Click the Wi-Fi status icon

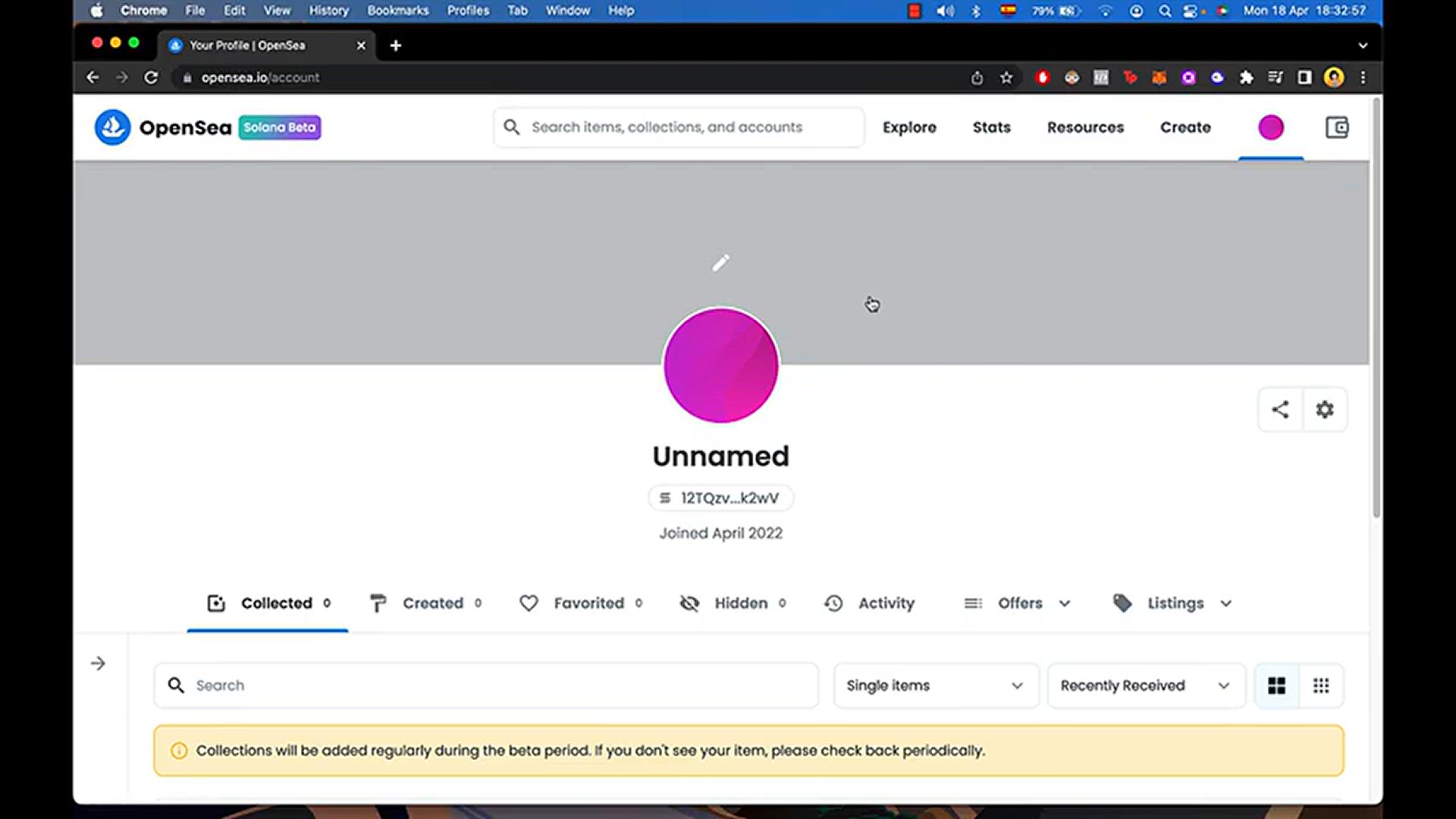pos(1105,11)
